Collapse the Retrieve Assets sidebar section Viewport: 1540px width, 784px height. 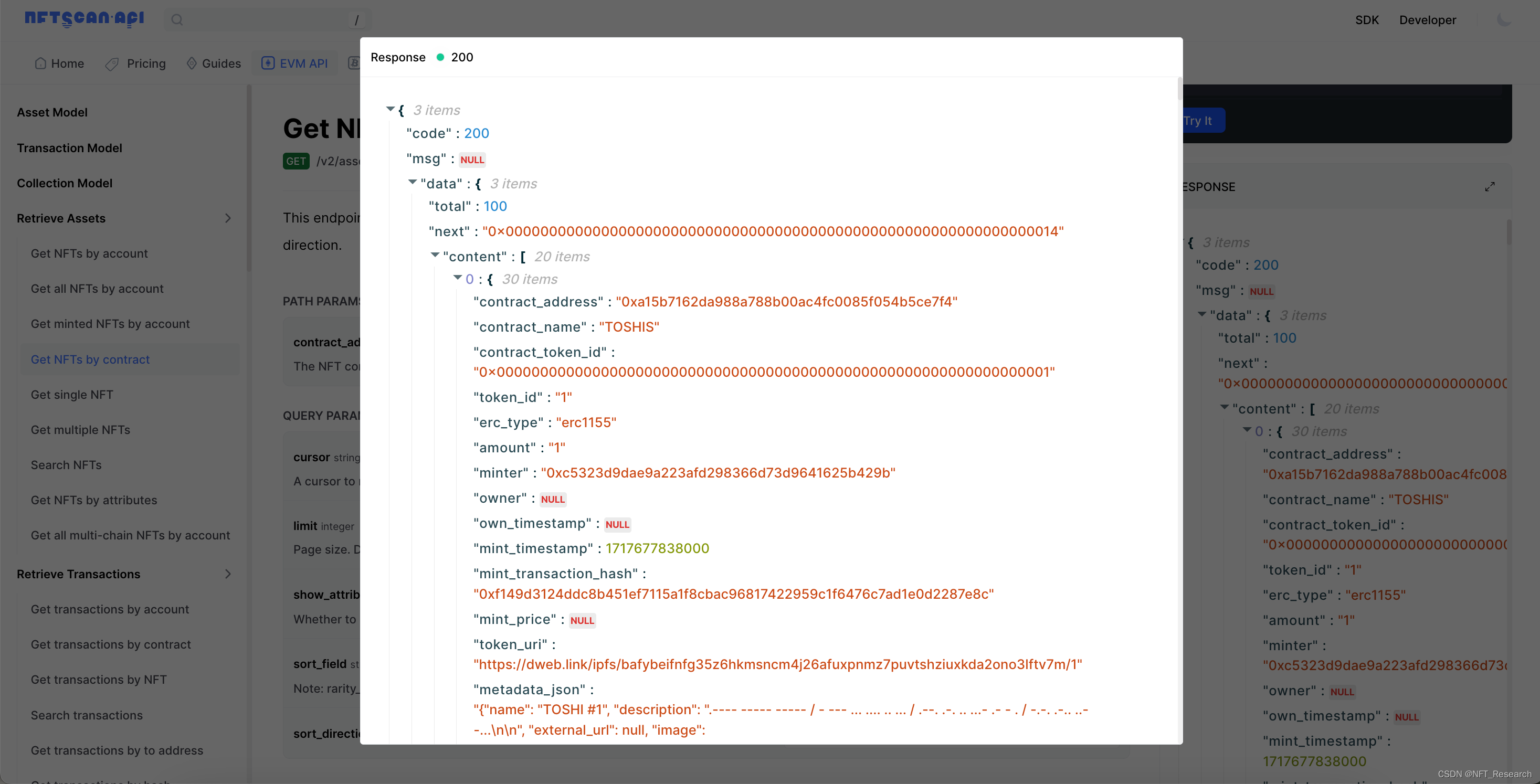pyautogui.click(x=228, y=218)
